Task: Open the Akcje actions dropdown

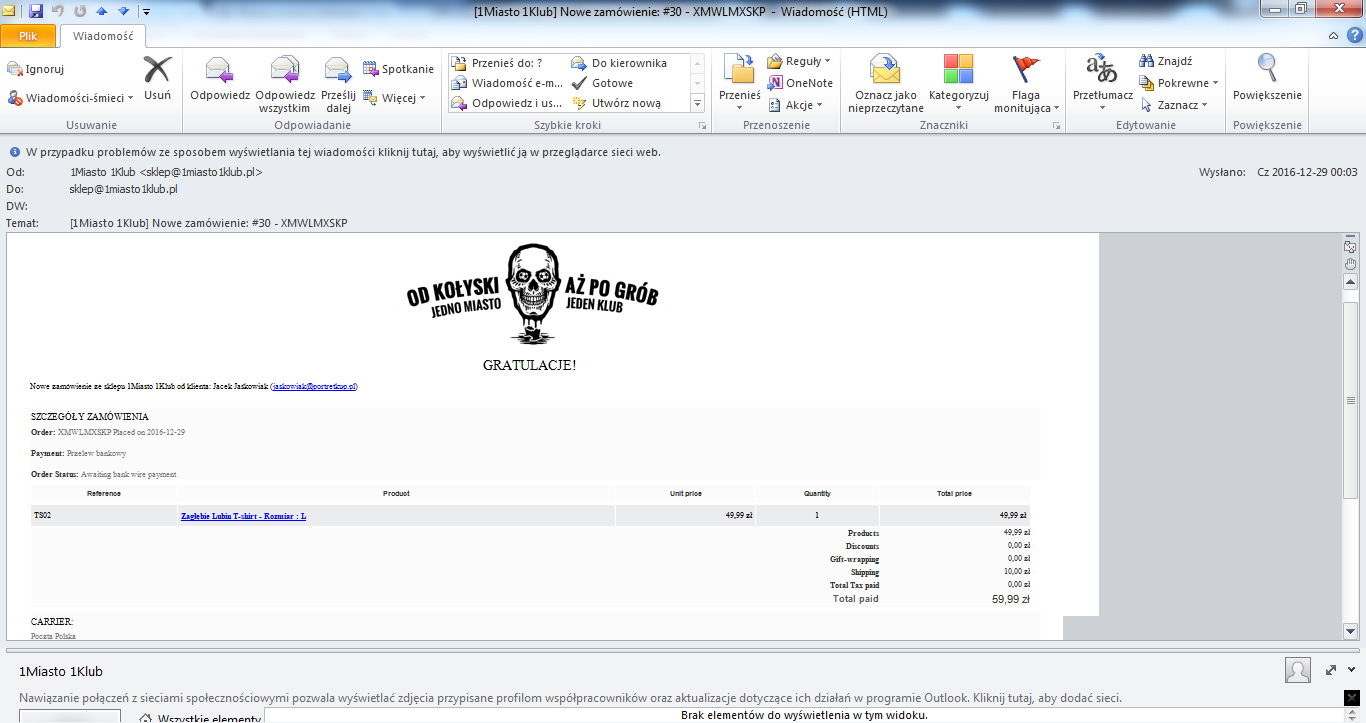Action: pos(797,105)
